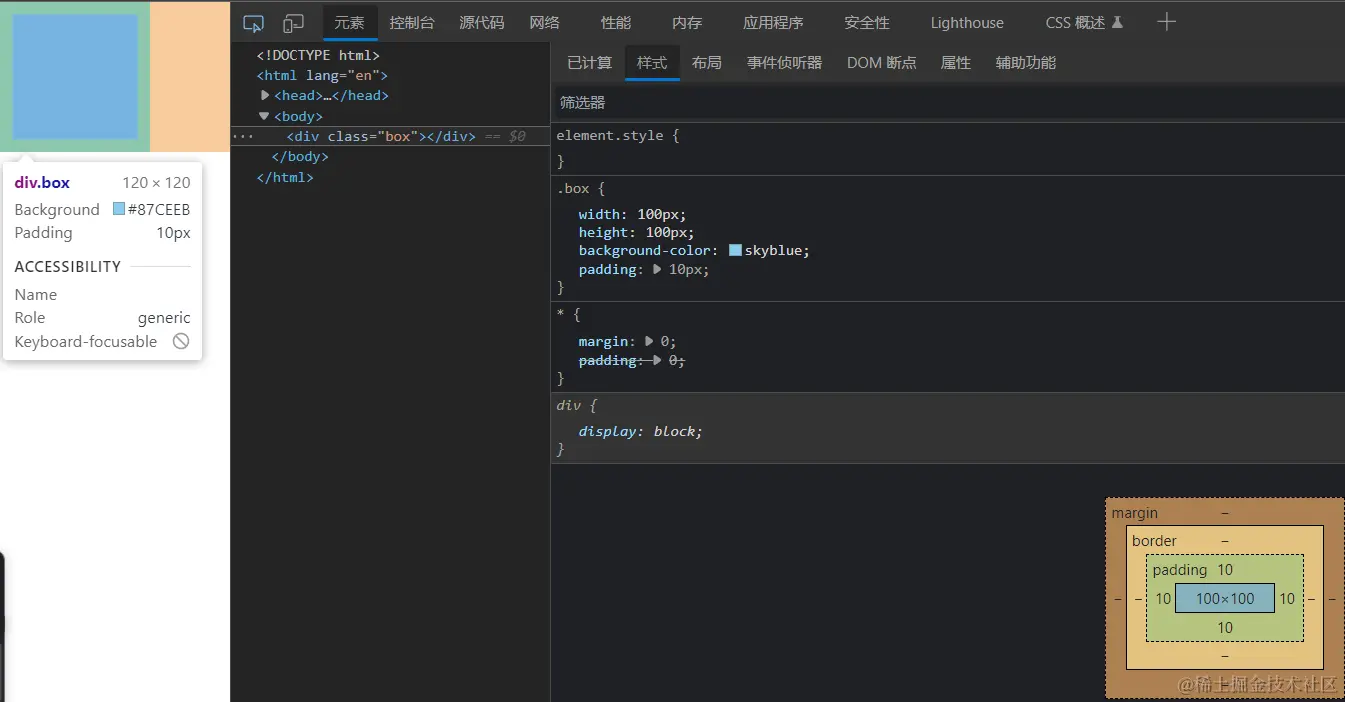Image resolution: width=1345 pixels, height=702 pixels.
Task: Collapse the body node triangle
Action: (264, 116)
